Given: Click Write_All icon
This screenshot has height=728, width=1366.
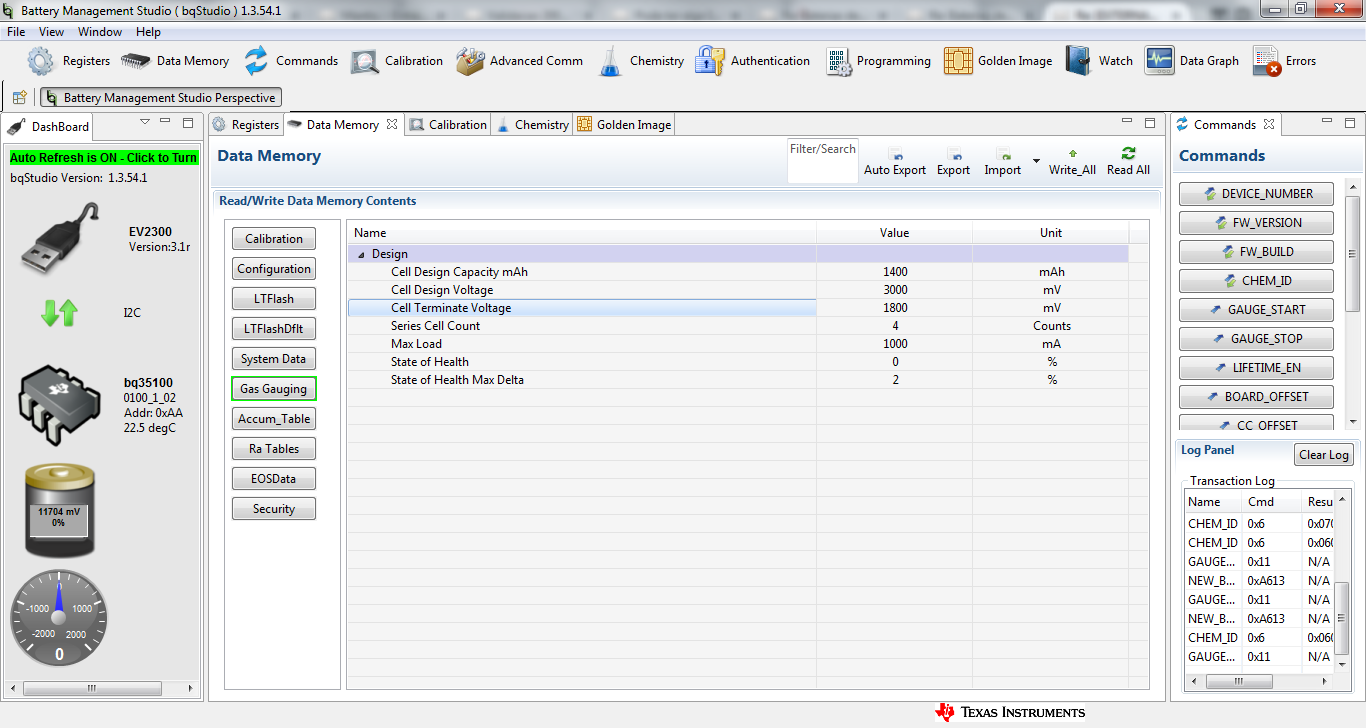Looking at the screenshot, I should click(1072, 154).
